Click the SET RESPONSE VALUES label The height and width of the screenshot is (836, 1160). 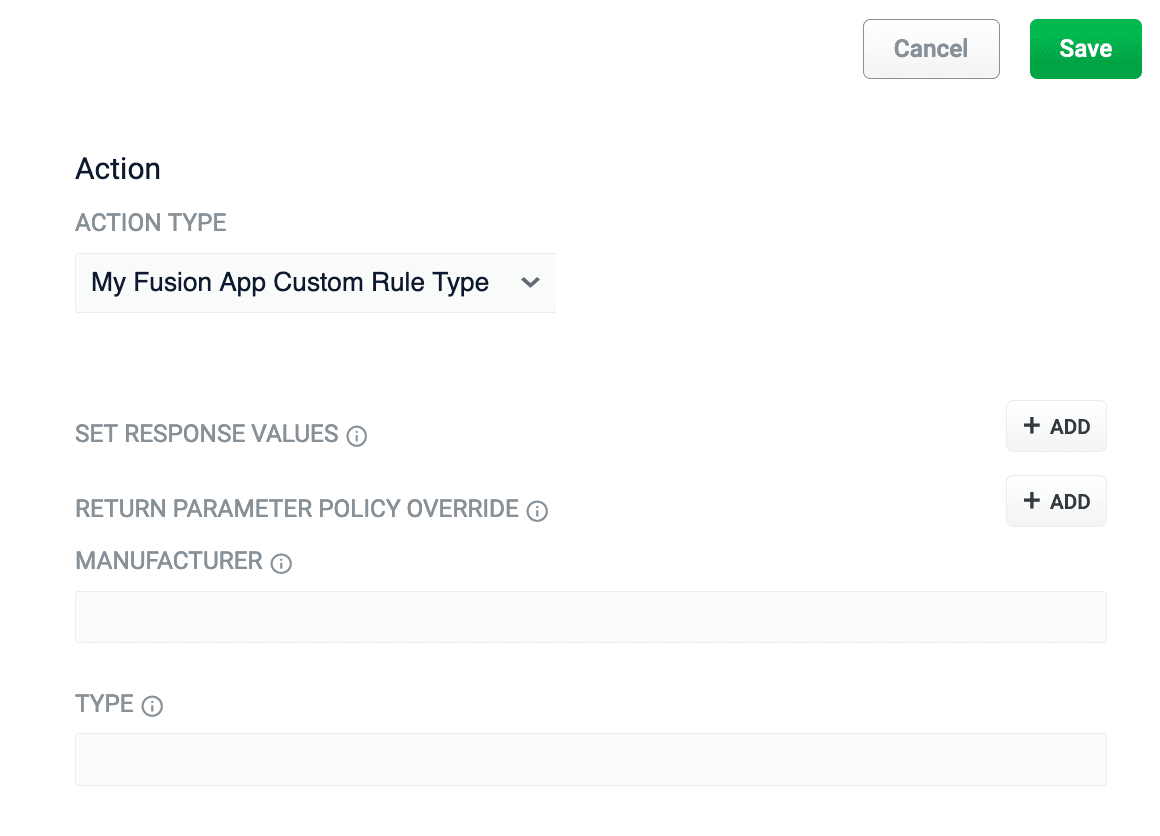point(206,434)
